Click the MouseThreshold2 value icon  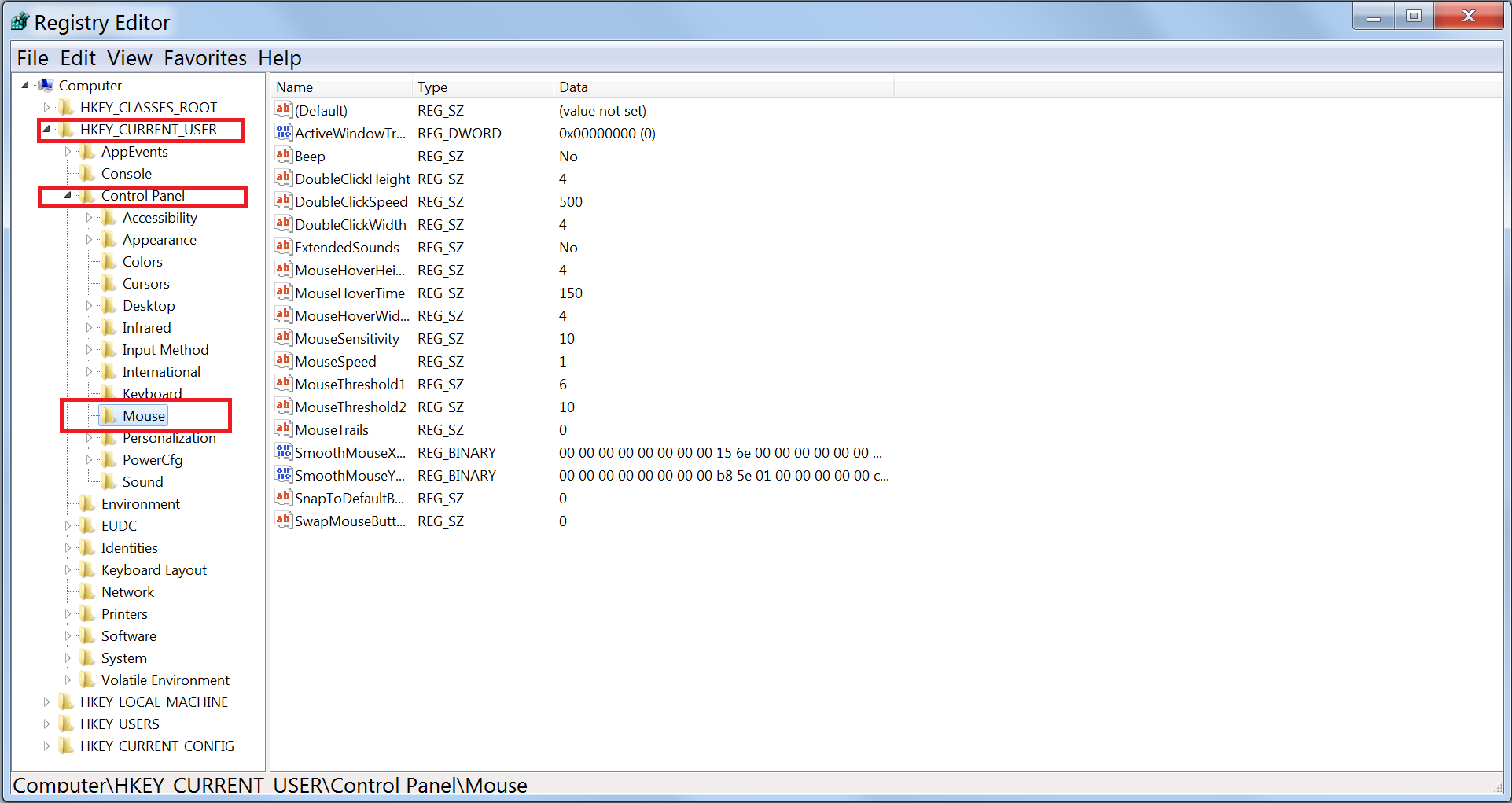[x=284, y=406]
